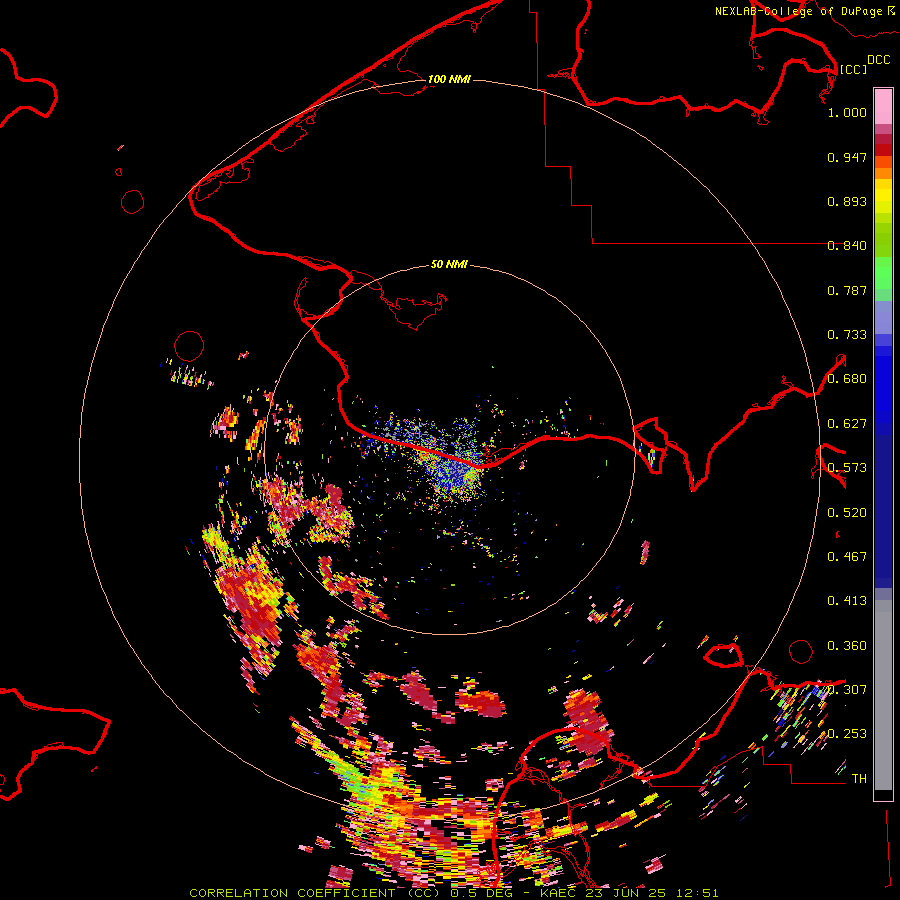Viewport: 900px width, 900px height.
Task: Select the "0.733" color scale value
Action: [x=847, y=335]
